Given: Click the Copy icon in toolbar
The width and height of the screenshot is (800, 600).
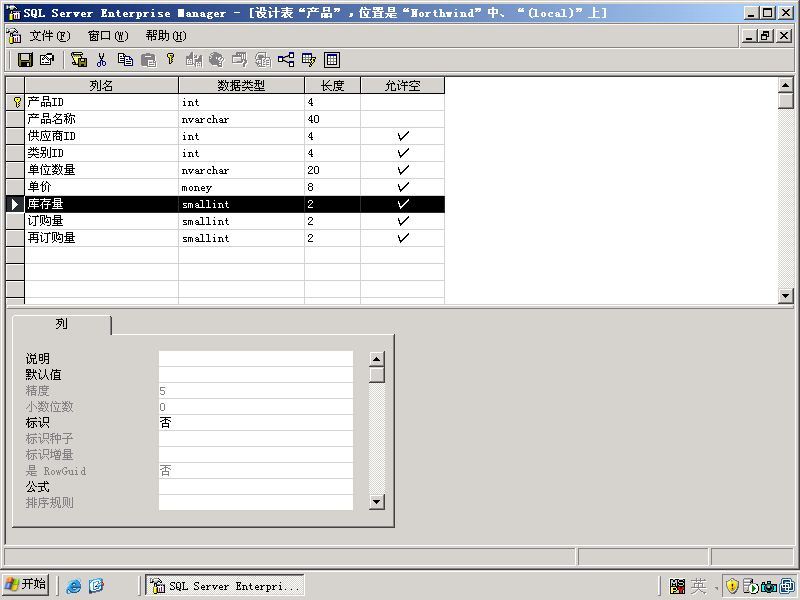Looking at the screenshot, I should click(125, 60).
